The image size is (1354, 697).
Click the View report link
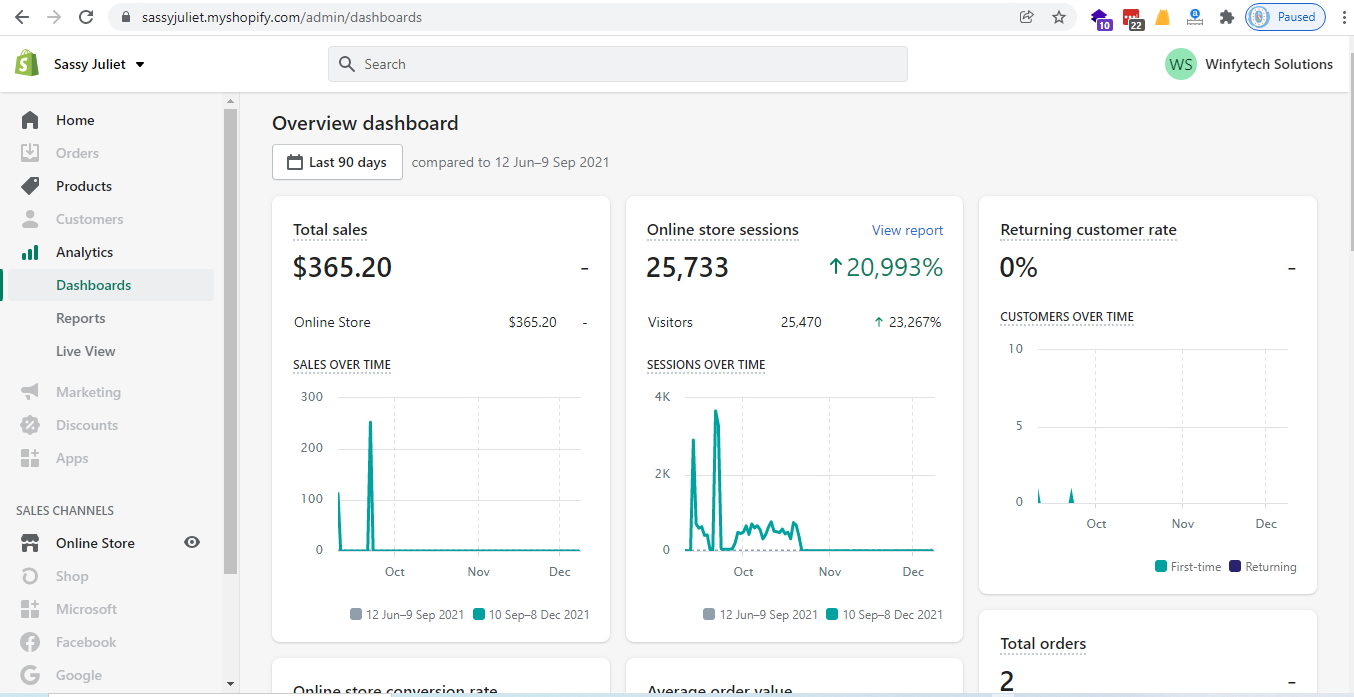point(907,230)
